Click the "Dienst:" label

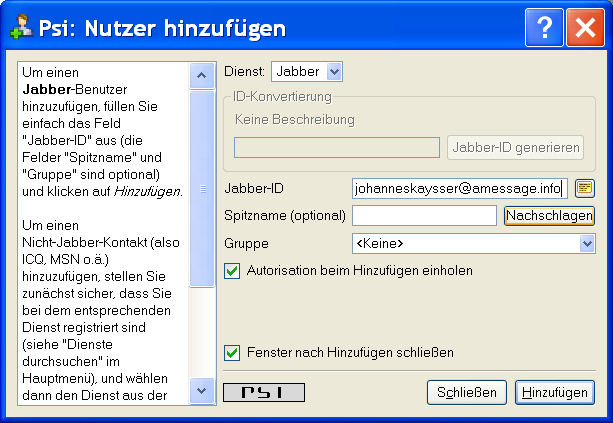[244, 72]
